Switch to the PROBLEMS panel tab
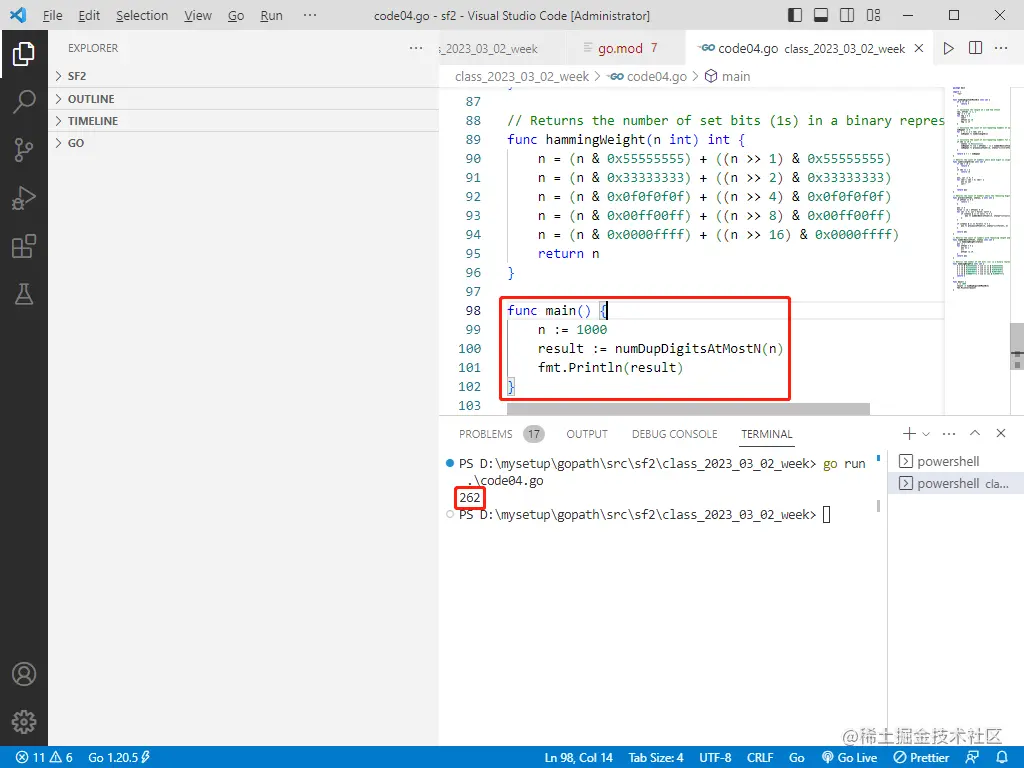 click(x=500, y=434)
